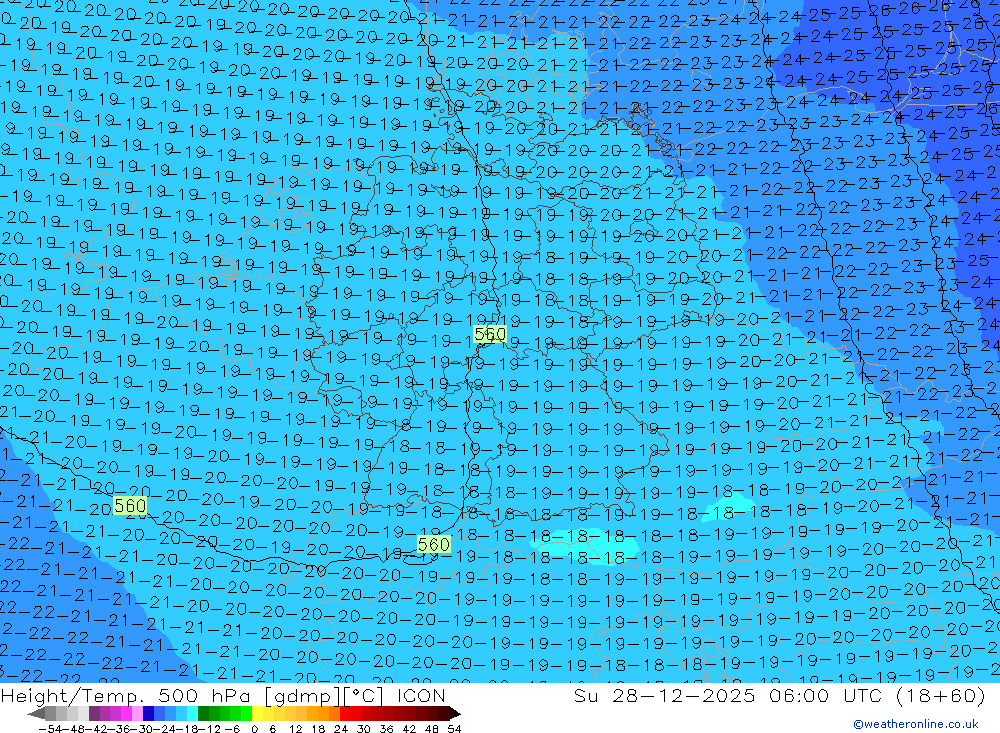
Task: Click the yellow legend swatch above 0
Action: click(x=257, y=713)
